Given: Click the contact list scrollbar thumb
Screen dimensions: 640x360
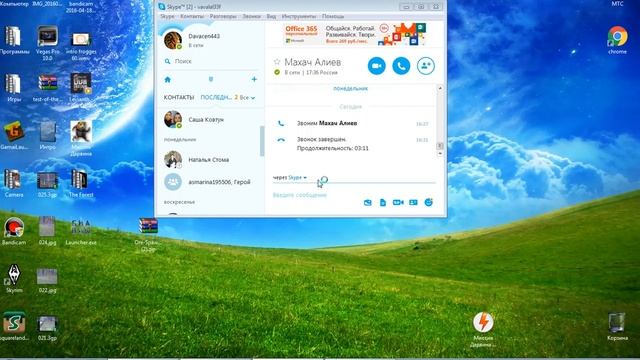Looking at the screenshot, I should coord(262,141).
